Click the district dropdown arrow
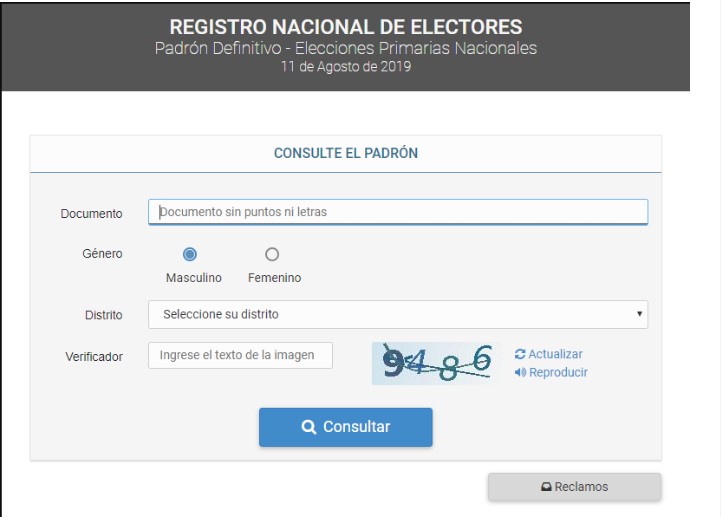Viewport: 721px width, 517px height. click(639, 314)
